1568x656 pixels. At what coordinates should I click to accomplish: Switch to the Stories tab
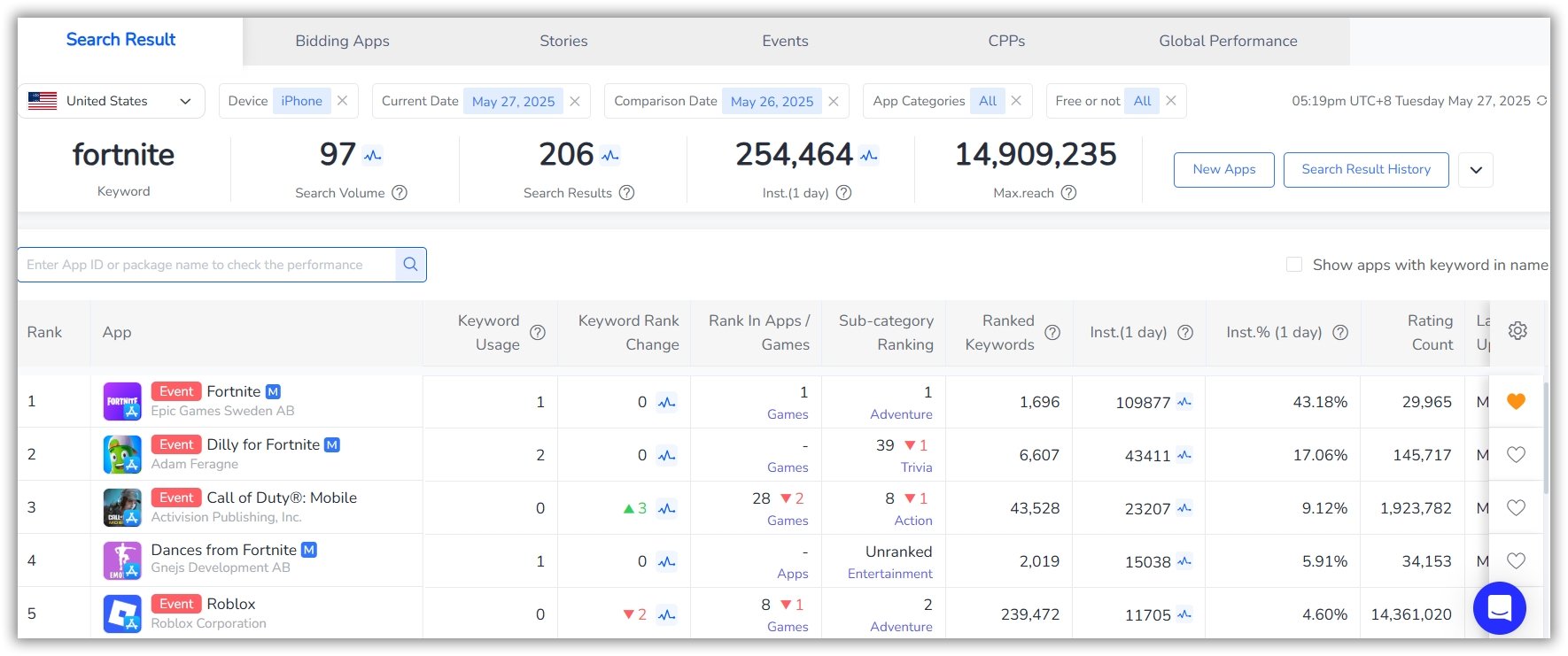(563, 41)
